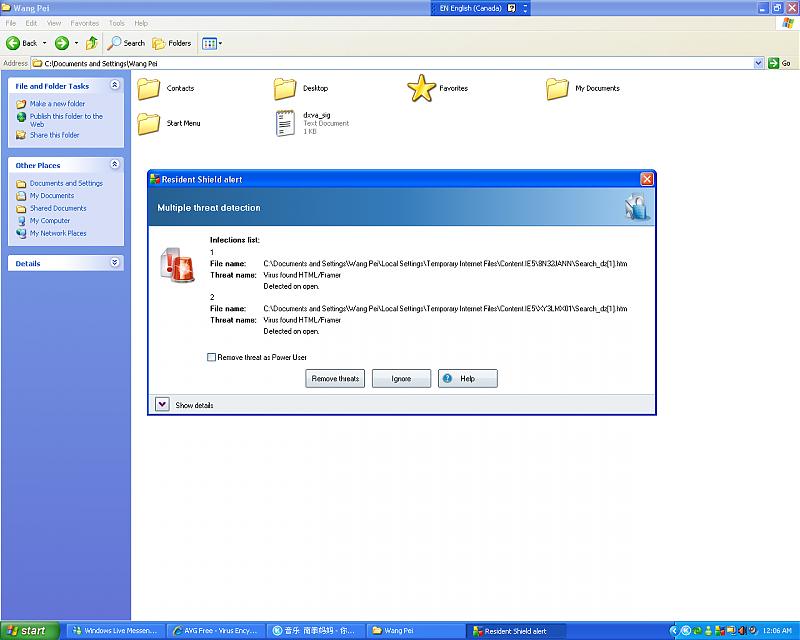800x640 pixels.
Task: Open the File menu
Action: 11,23
